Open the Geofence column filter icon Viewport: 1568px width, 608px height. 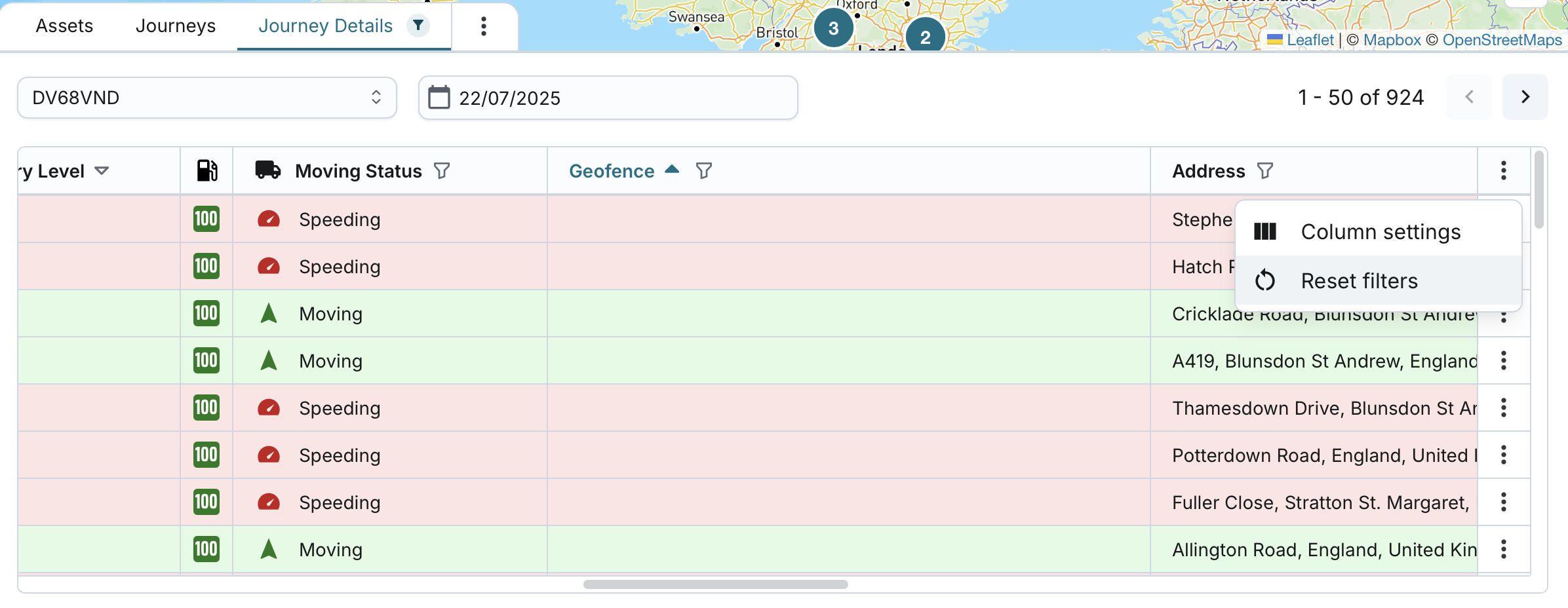tap(703, 171)
